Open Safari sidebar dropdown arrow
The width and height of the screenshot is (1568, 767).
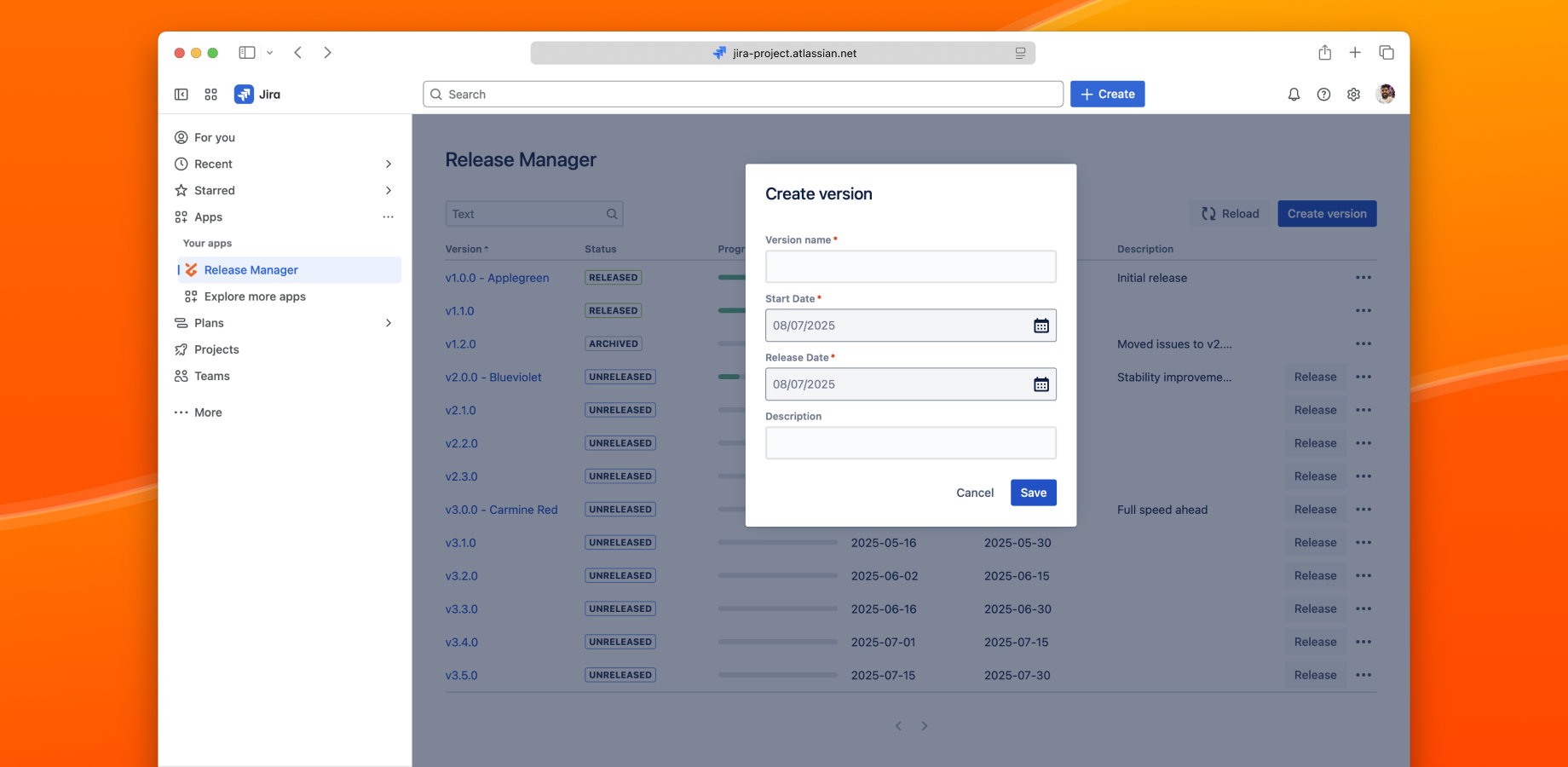click(x=270, y=53)
